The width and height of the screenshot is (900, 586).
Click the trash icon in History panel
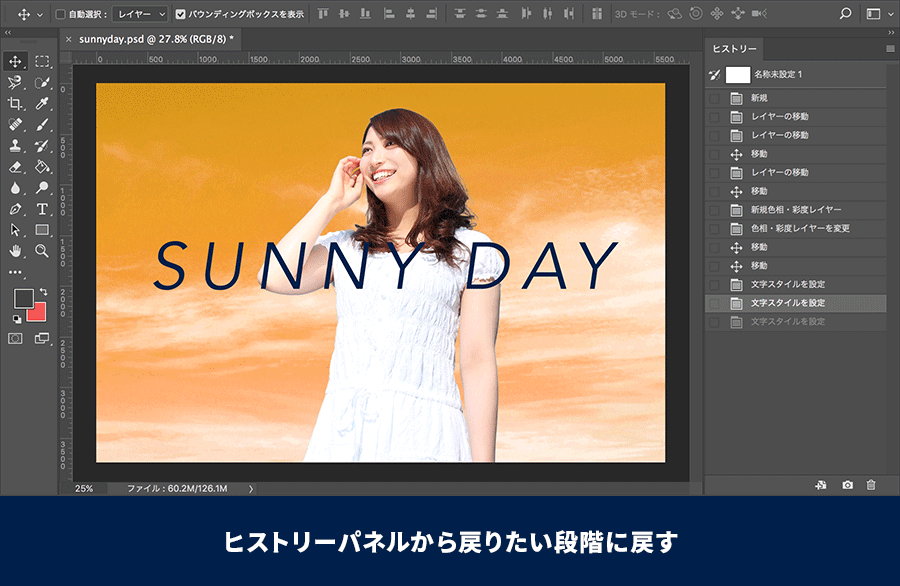[x=870, y=485]
